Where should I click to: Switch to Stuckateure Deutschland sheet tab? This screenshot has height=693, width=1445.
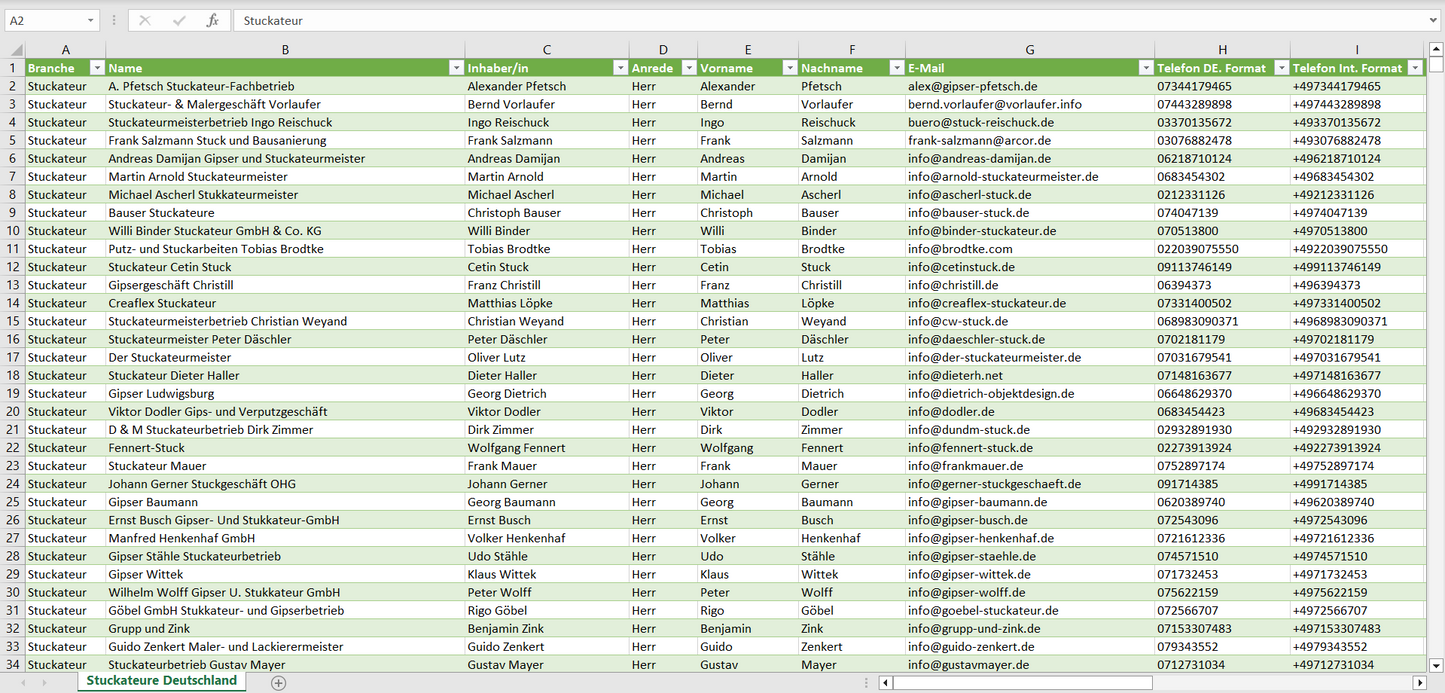pos(162,681)
